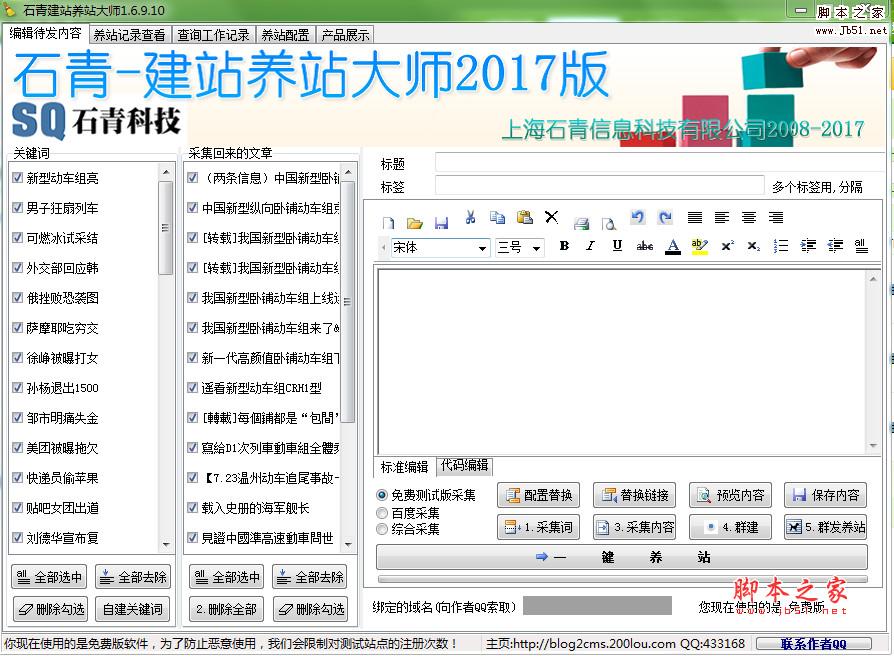Uncheck the 载入史册的海军舰长 article checkbox
This screenshot has height=657, width=894.
(193, 508)
